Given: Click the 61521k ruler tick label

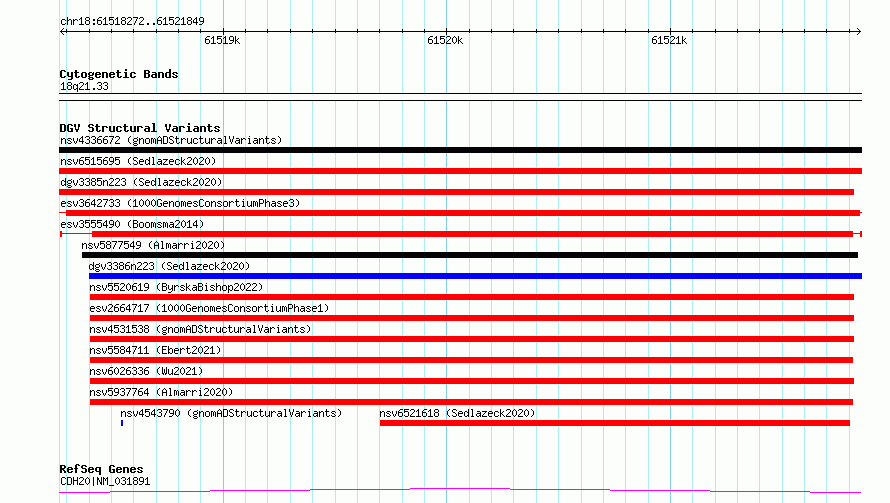Looking at the screenshot, I should coord(669,40).
